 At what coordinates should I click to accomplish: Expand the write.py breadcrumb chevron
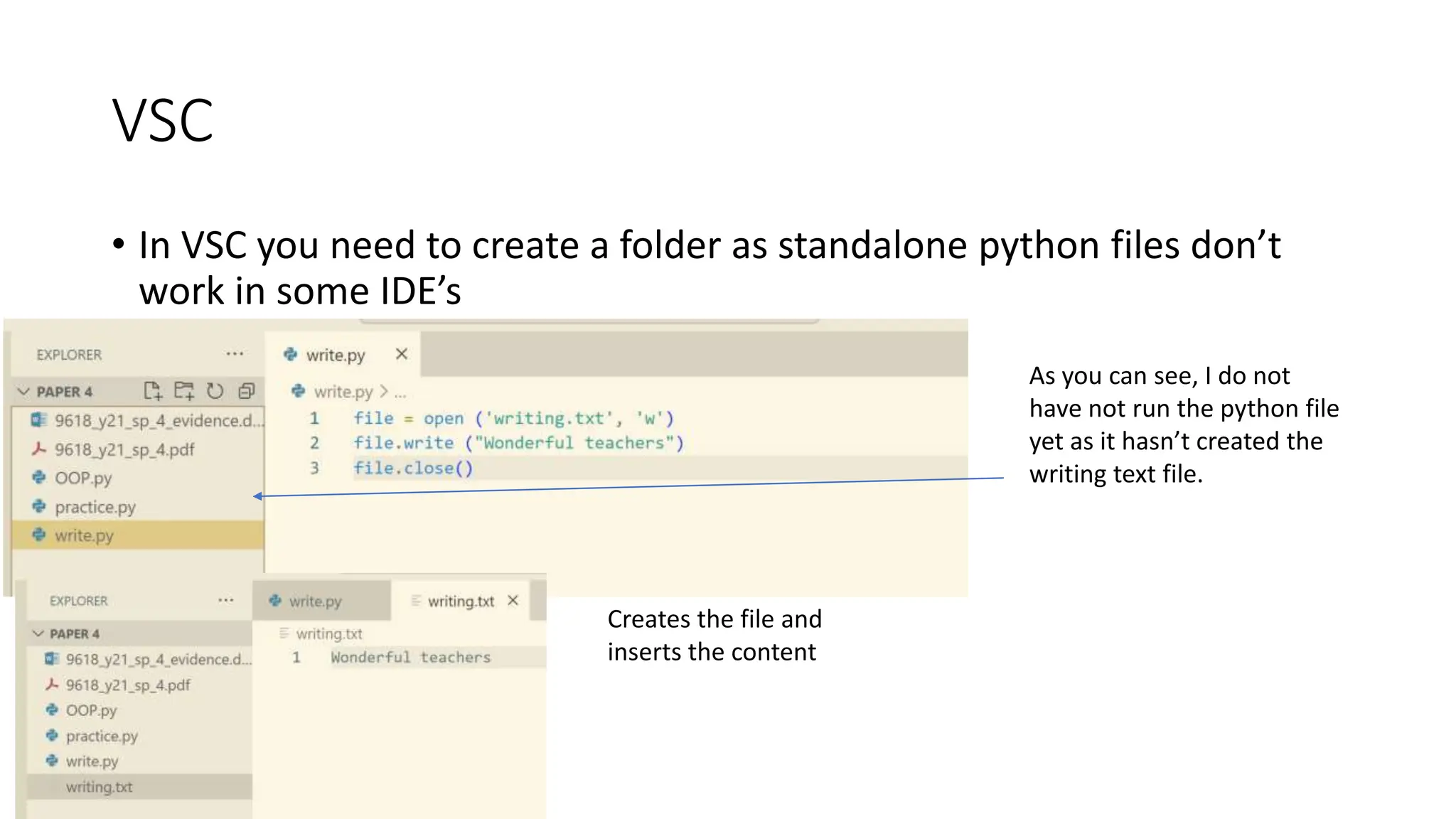click(384, 392)
